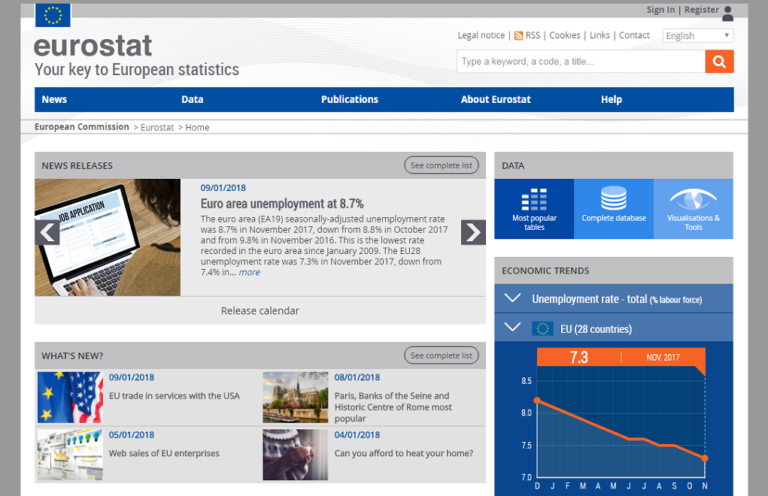Viewport: 768px width, 496px height.
Task: Go to next news release arrow
Action: pyautogui.click(x=473, y=232)
